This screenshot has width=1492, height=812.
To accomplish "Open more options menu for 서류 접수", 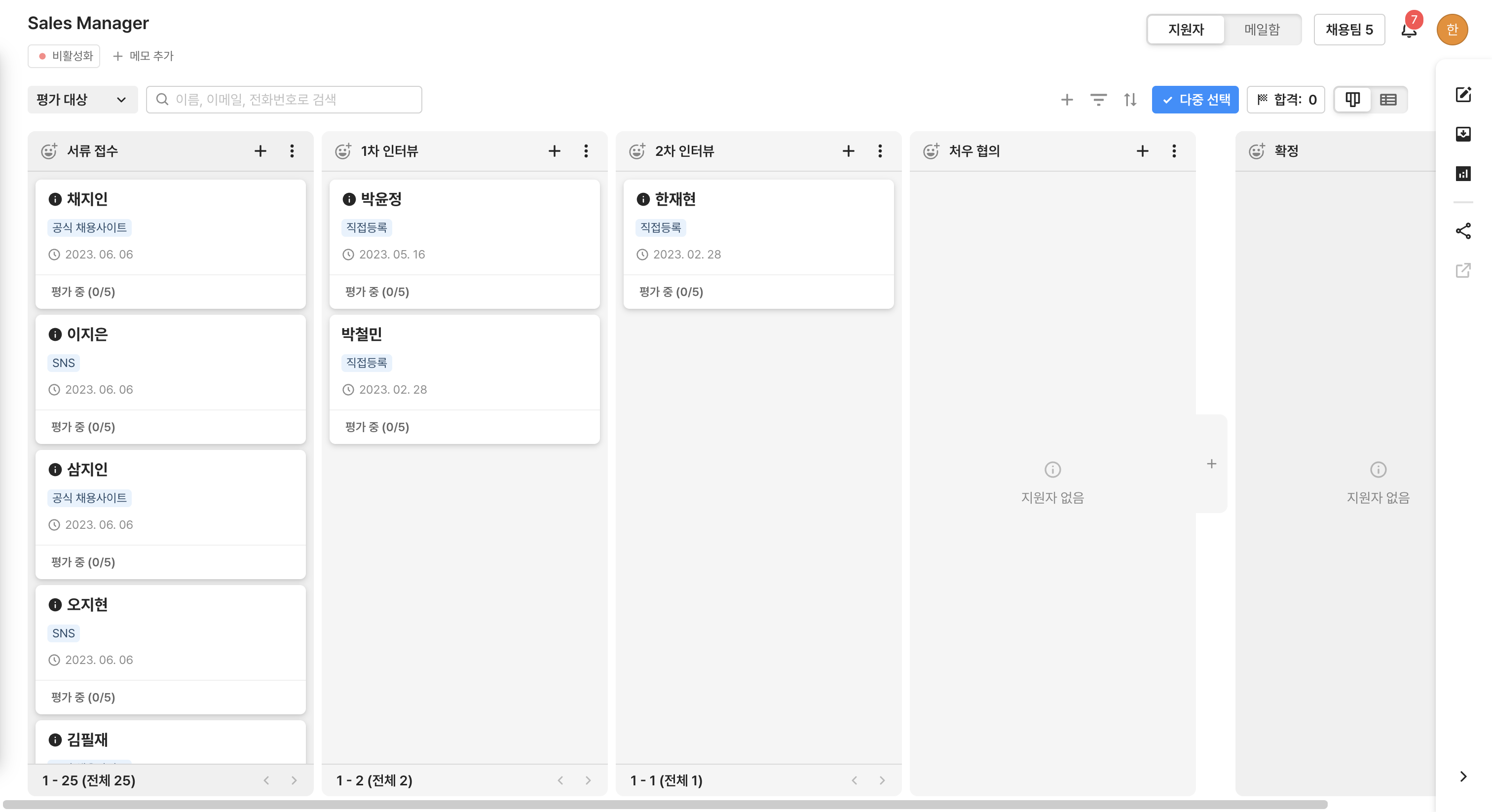I will (x=292, y=151).
